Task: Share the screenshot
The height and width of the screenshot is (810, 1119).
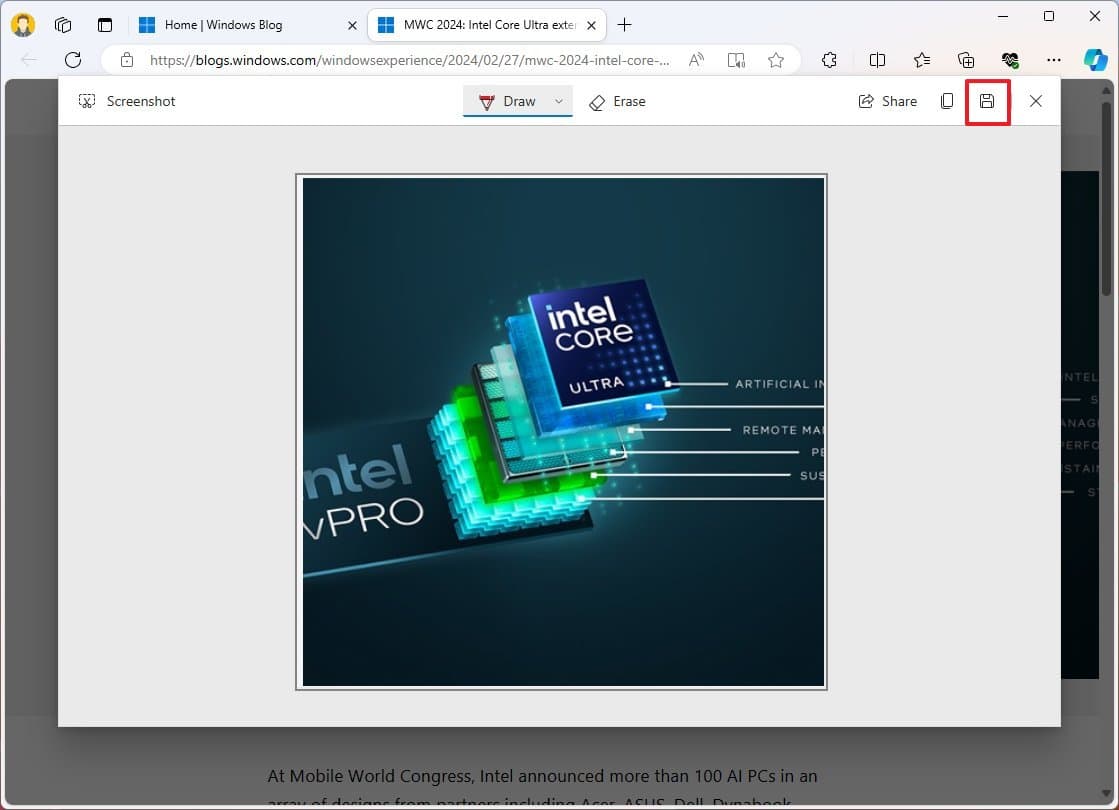Action: click(x=888, y=101)
